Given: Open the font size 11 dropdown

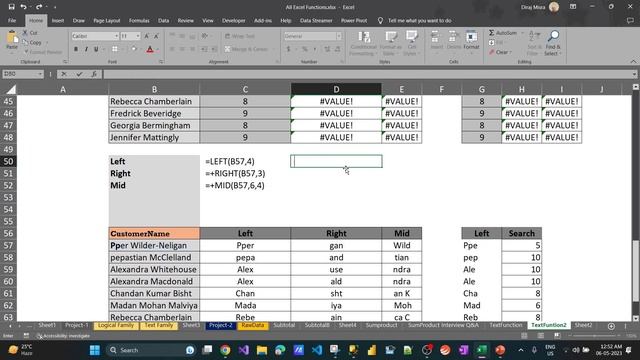Looking at the screenshot, I should 138,36.
